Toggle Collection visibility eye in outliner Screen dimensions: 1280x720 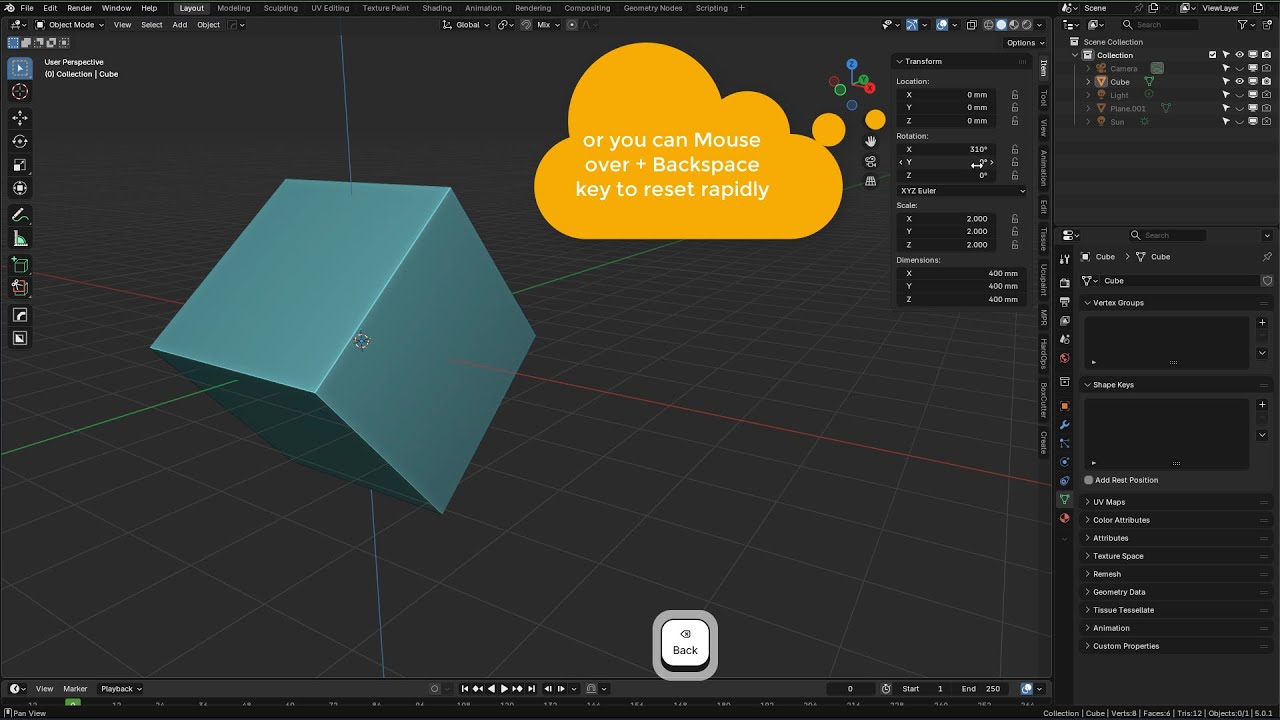click(x=1239, y=55)
